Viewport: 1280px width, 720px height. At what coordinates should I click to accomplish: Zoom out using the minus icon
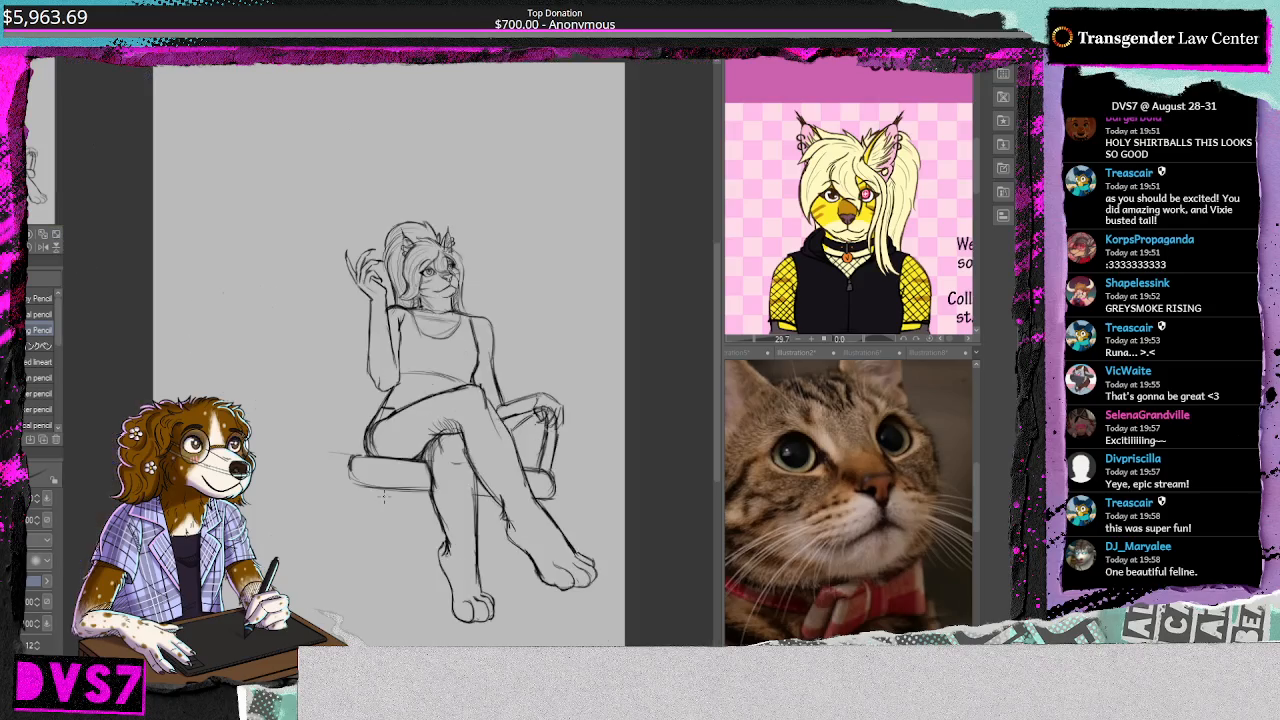[x=798, y=340]
